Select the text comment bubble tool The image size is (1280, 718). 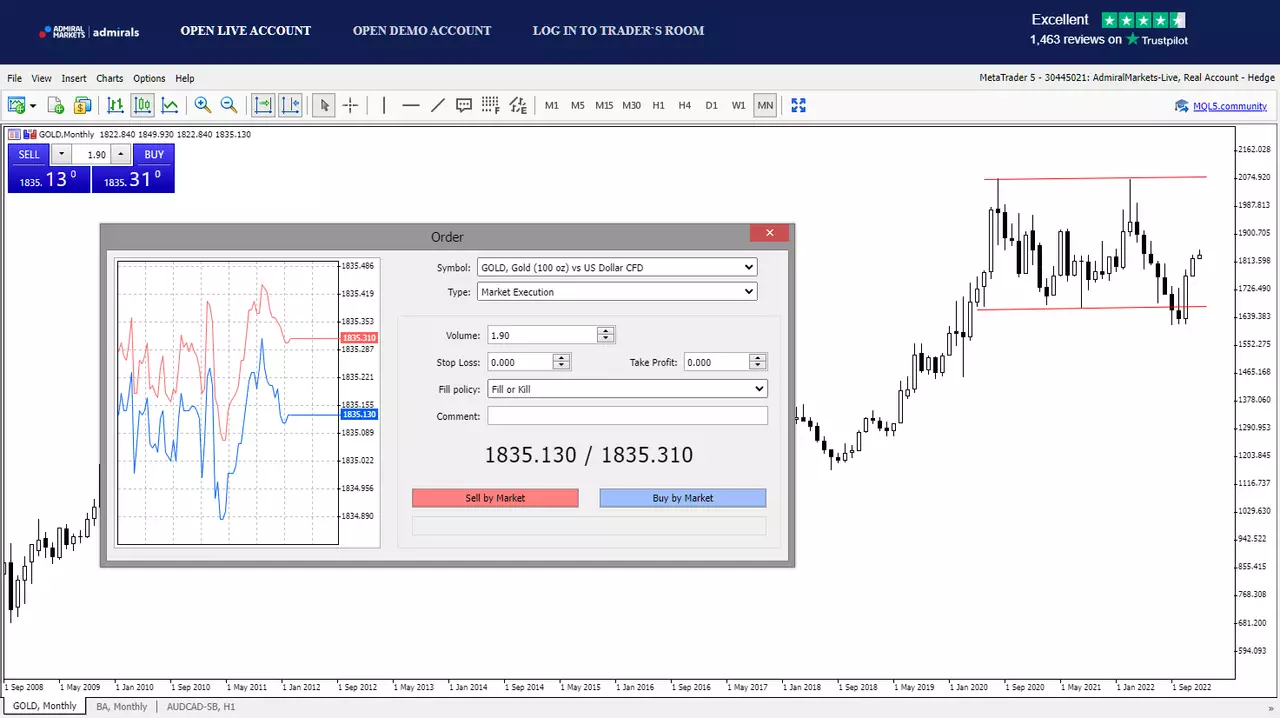coord(464,105)
